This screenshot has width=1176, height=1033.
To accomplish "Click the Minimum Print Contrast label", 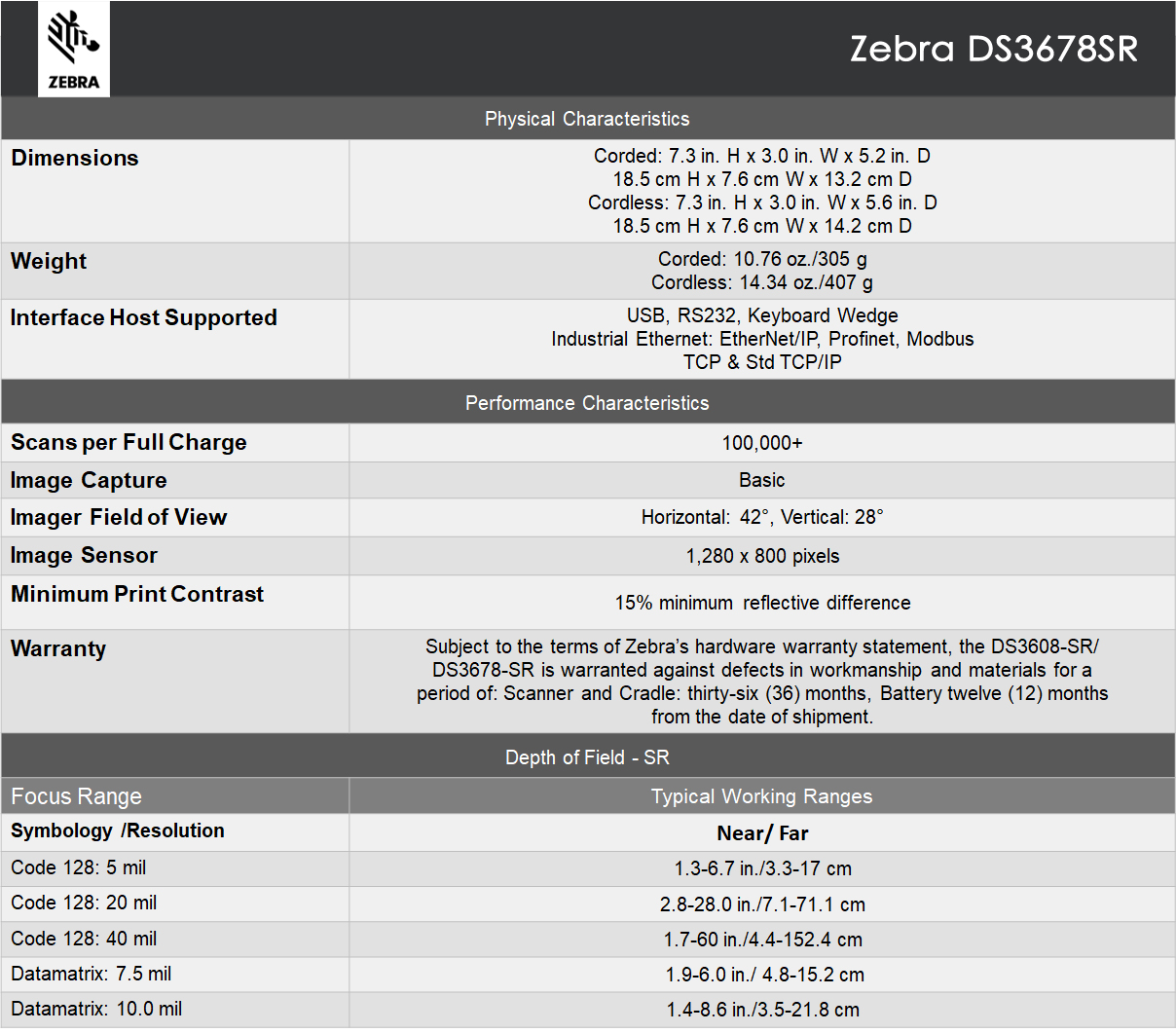I will [137, 594].
